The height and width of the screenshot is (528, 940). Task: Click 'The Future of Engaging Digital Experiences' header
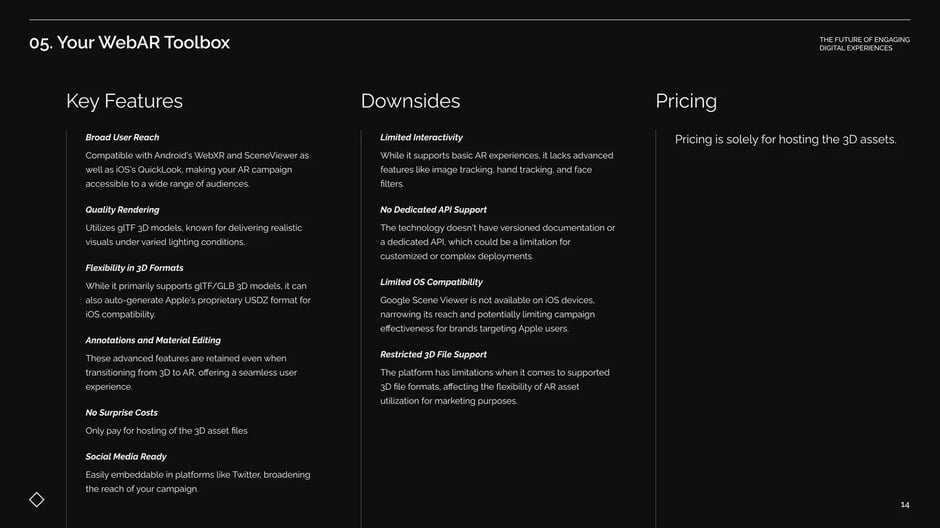pyautogui.click(x=864, y=44)
